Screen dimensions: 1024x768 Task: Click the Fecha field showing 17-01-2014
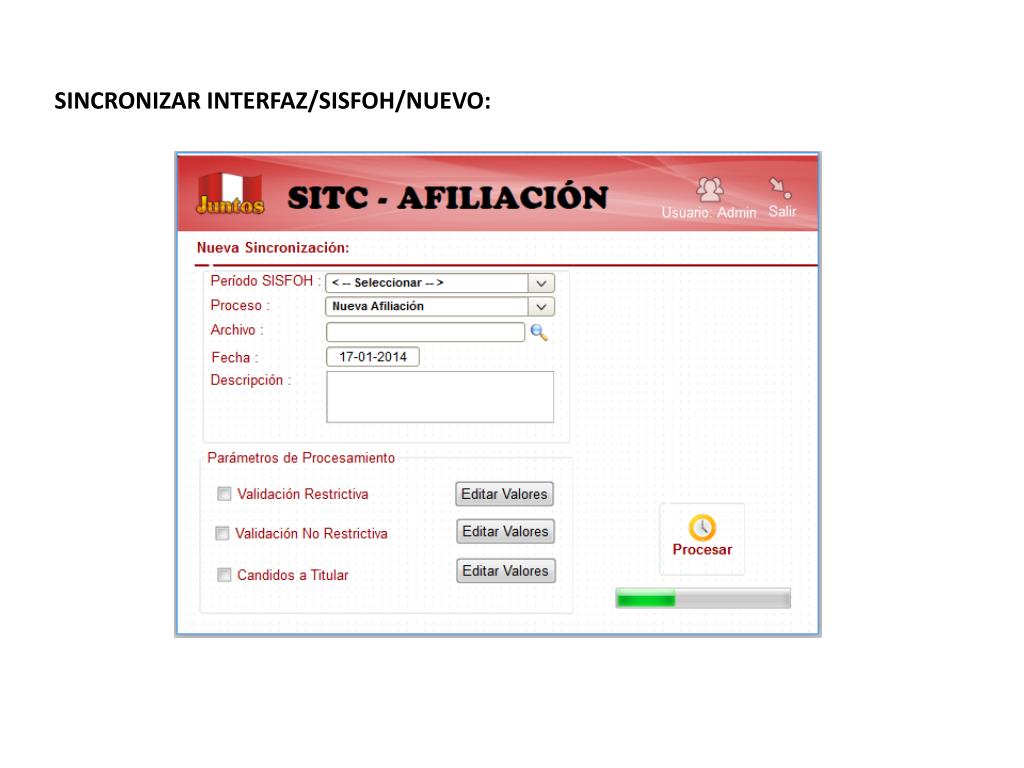373,357
